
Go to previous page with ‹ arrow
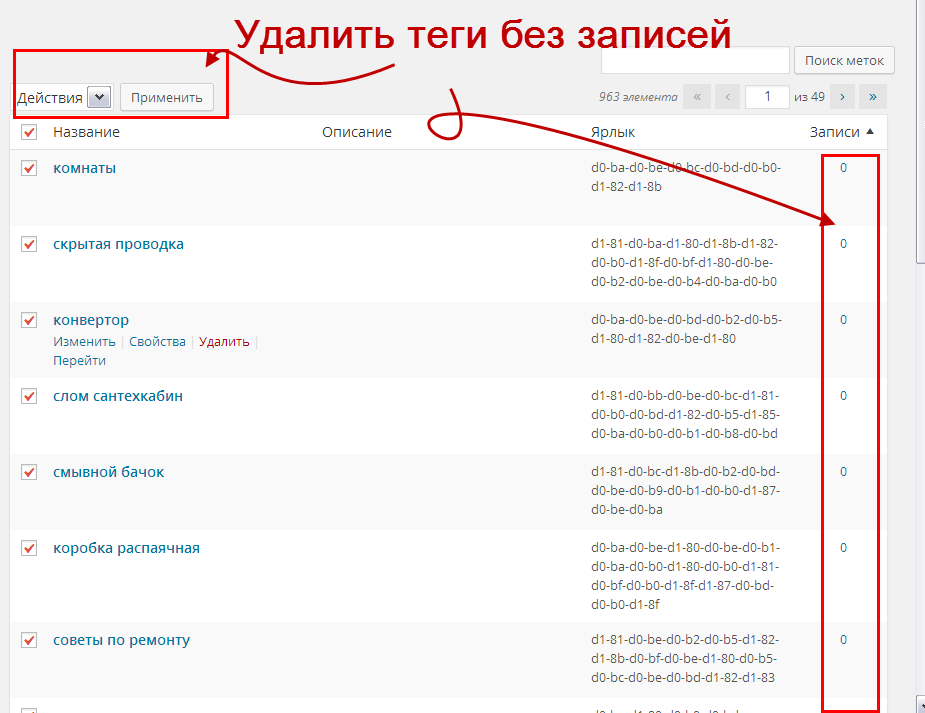[x=727, y=97]
